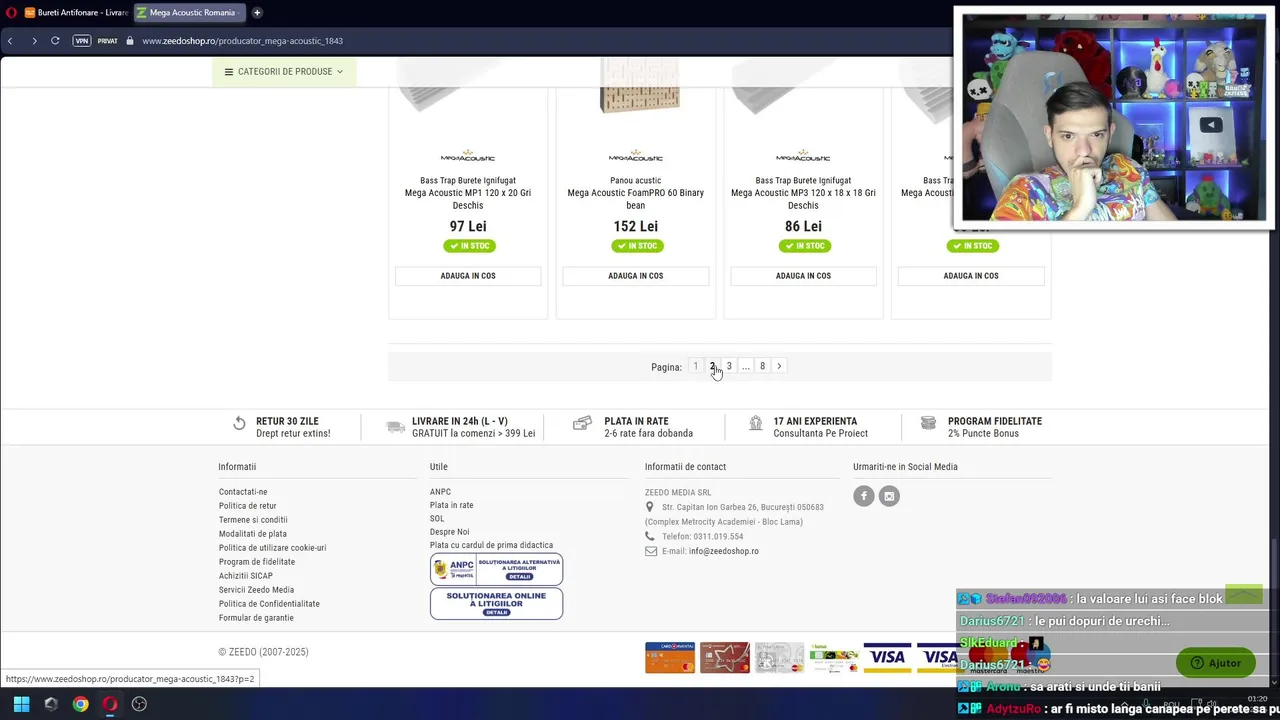1280x720 pixels.
Task: Open Termene si conditii link
Action: pyautogui.click(x=253, y=520)
